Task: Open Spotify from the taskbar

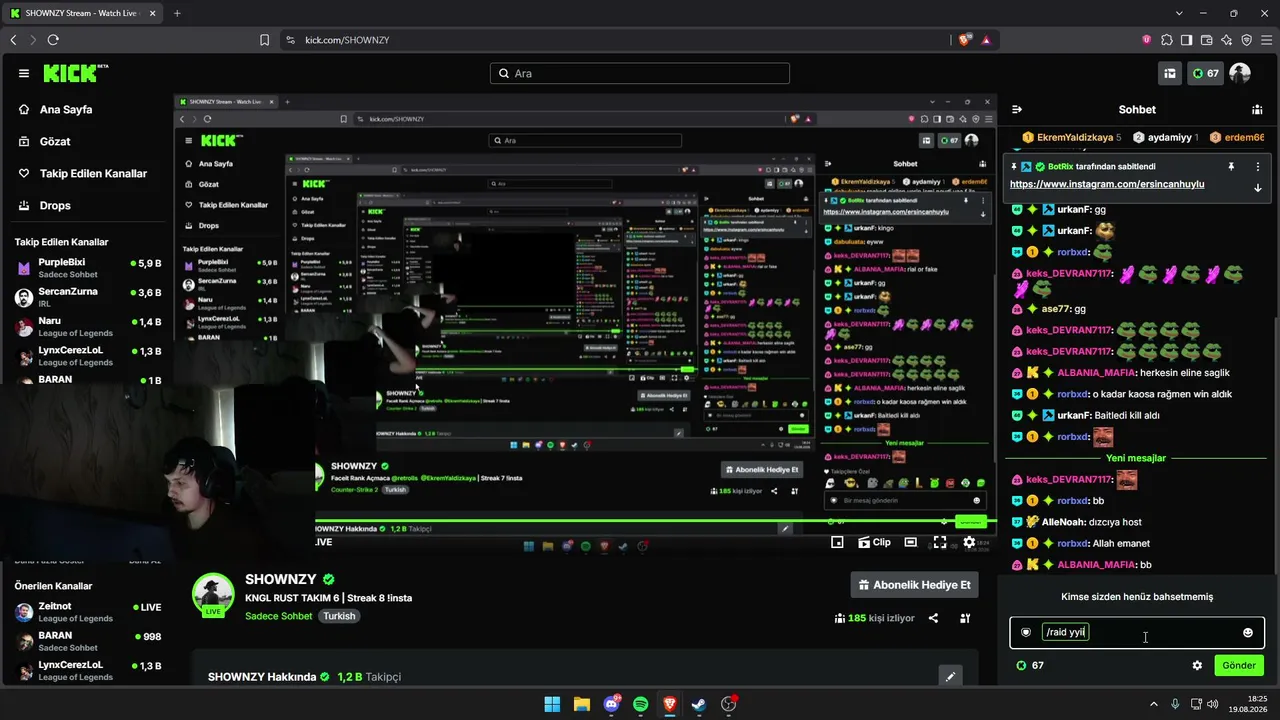Action: 640,704
